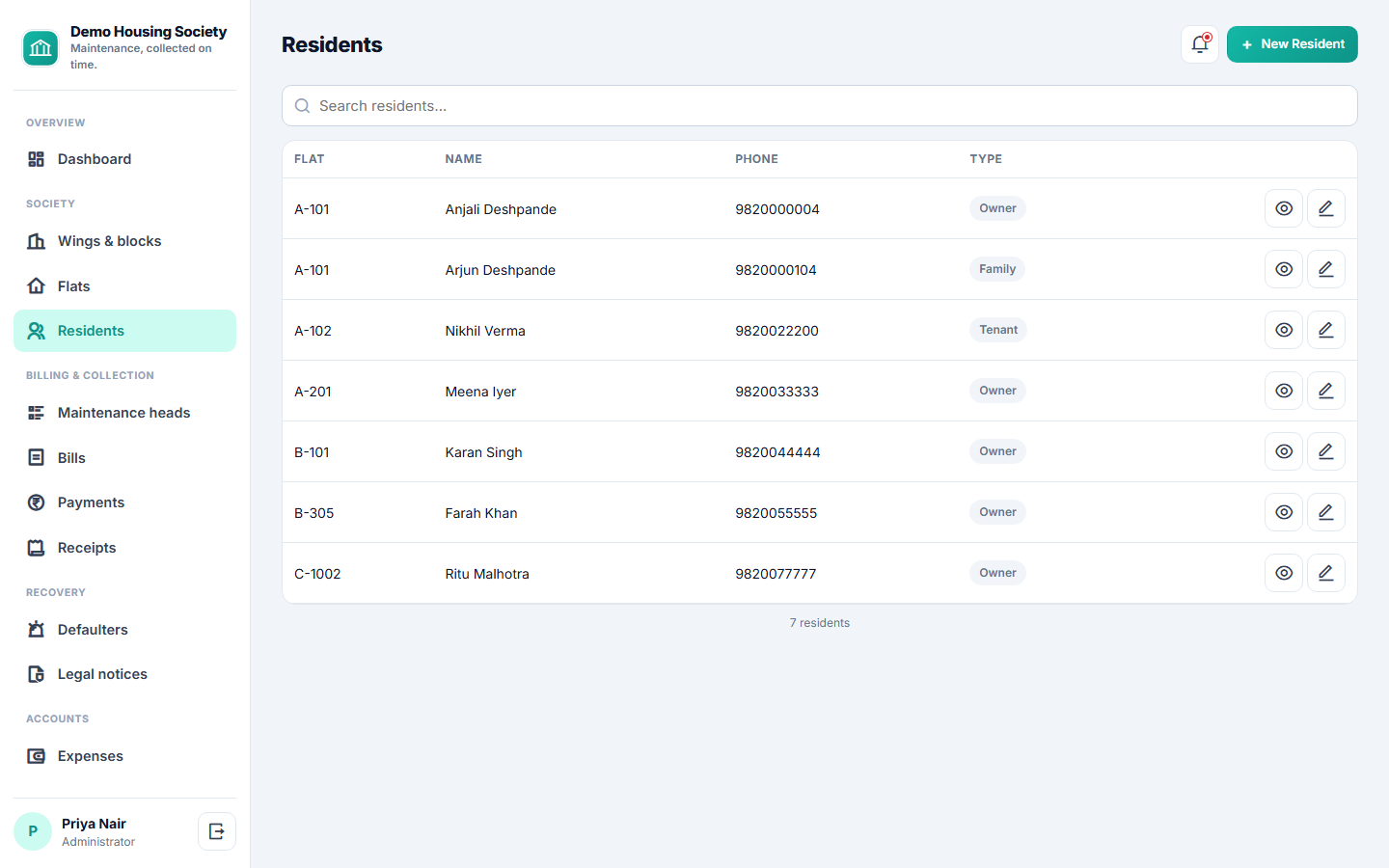Image resolution: width=1389 pixels, height=868 pixels.
Task: Open Wings & blocks section
Action: [124, 241]
